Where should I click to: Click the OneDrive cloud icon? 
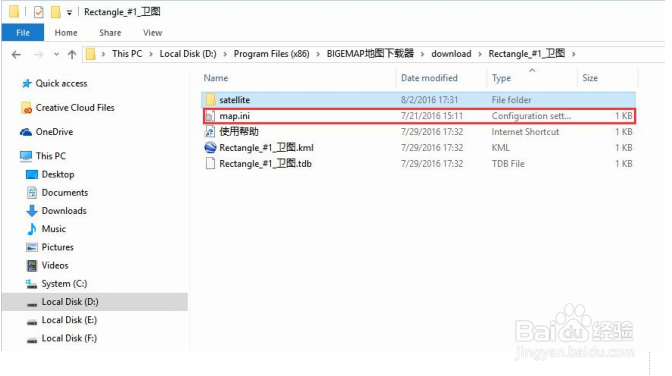pos(26,132)
